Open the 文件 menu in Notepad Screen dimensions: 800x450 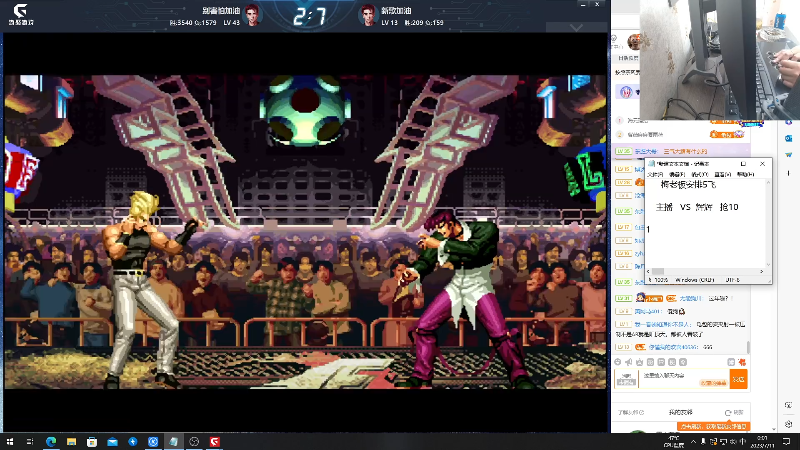click(655, 174)
